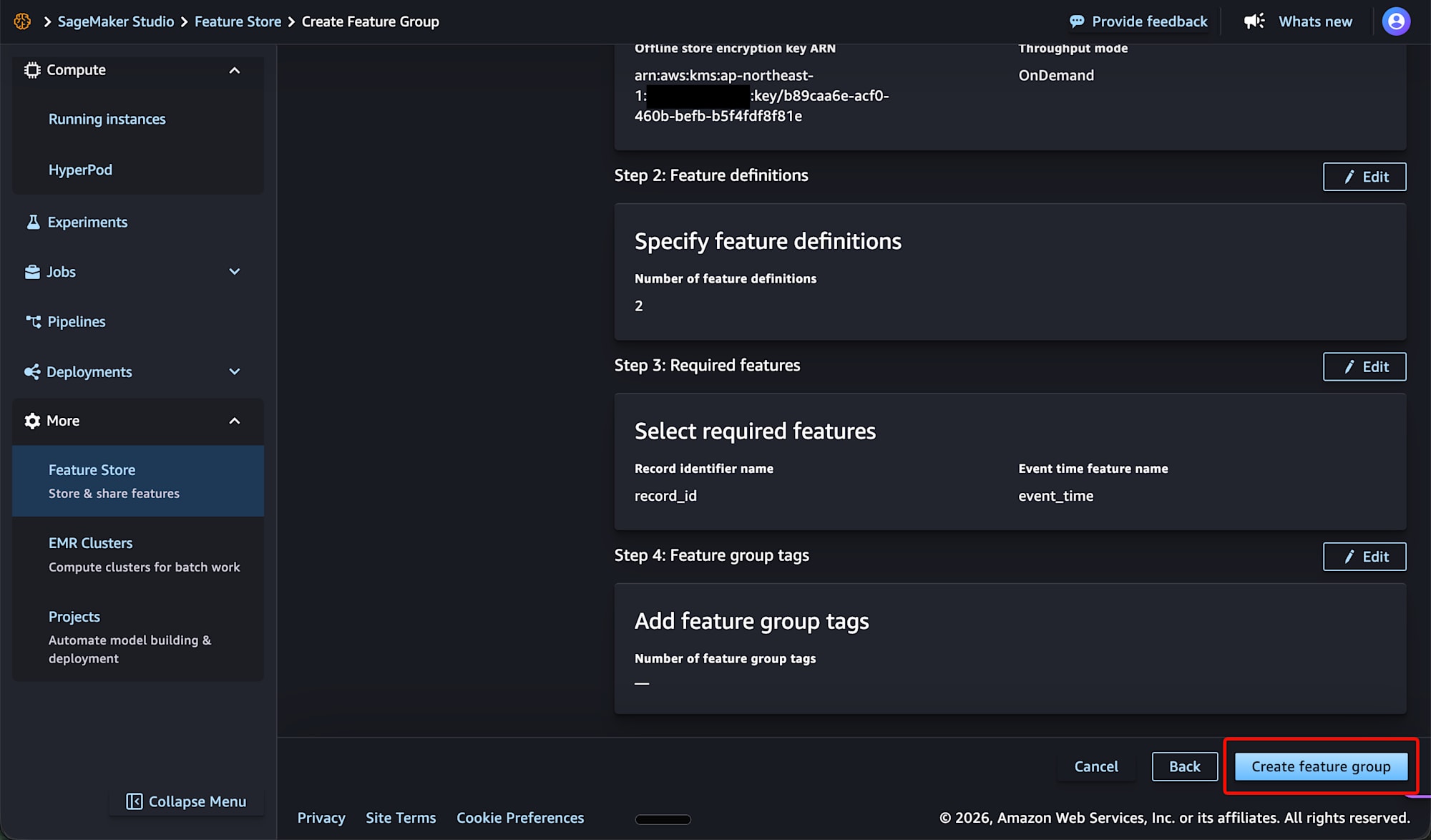Click the OnDemand throughput mode value

click(1056, 75)
